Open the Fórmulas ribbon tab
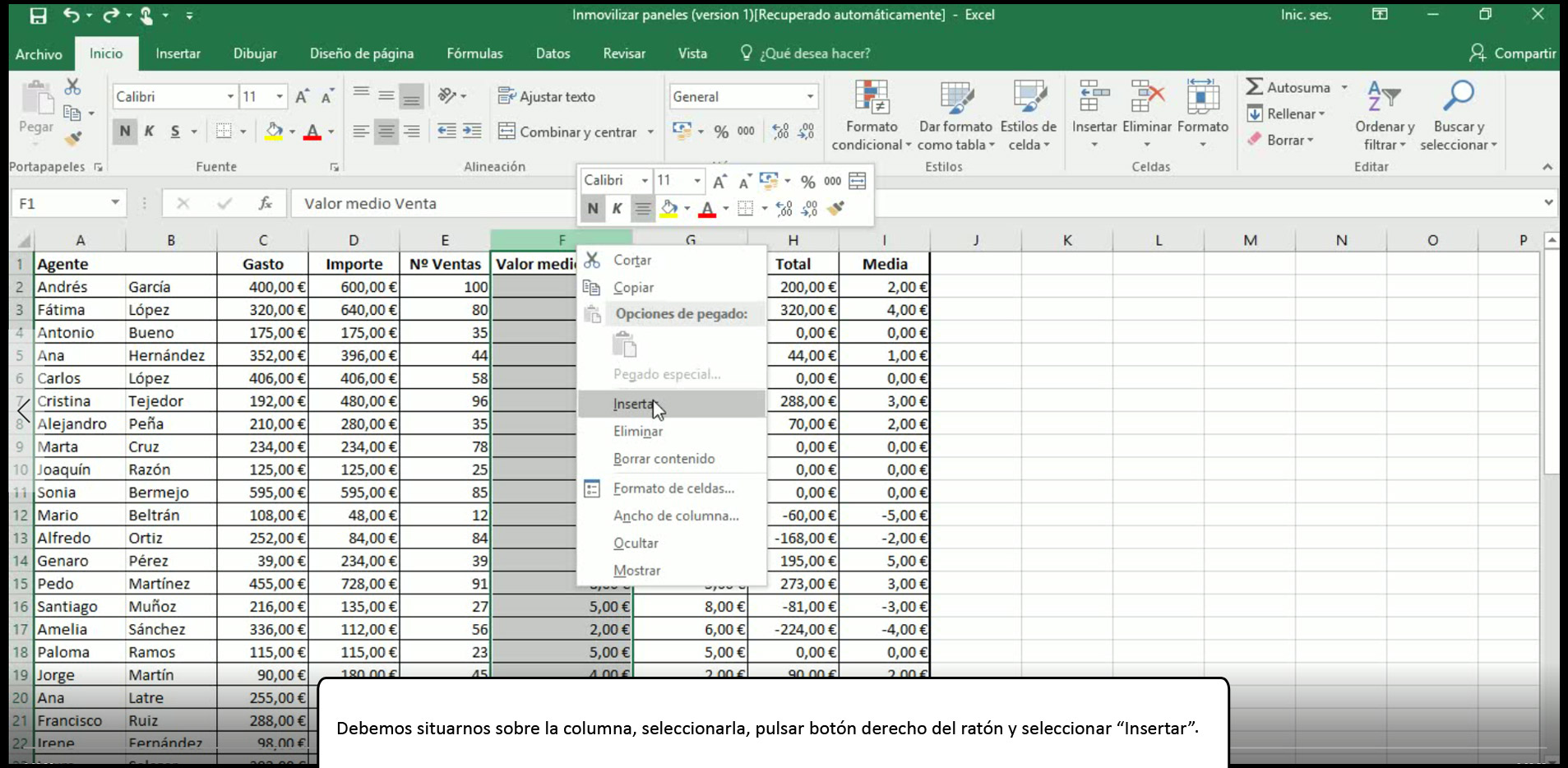 (x=474, y=53)
